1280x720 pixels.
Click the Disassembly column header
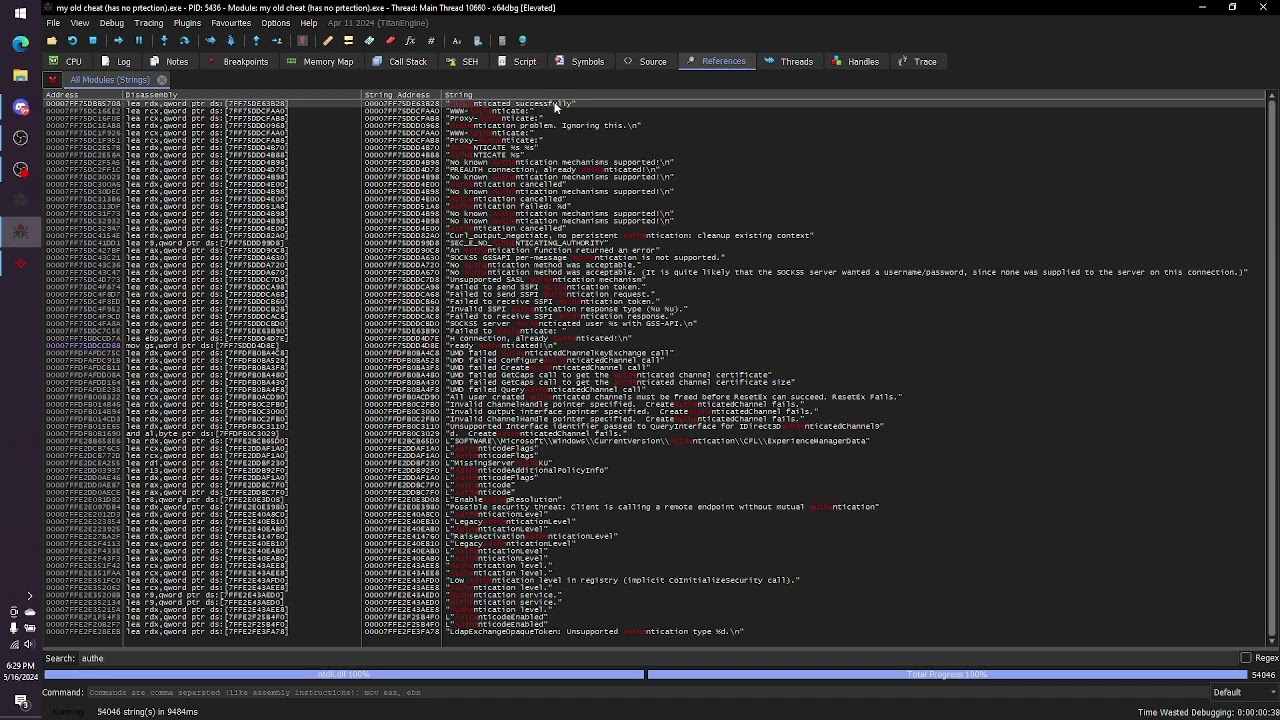[x=242, y=95]
